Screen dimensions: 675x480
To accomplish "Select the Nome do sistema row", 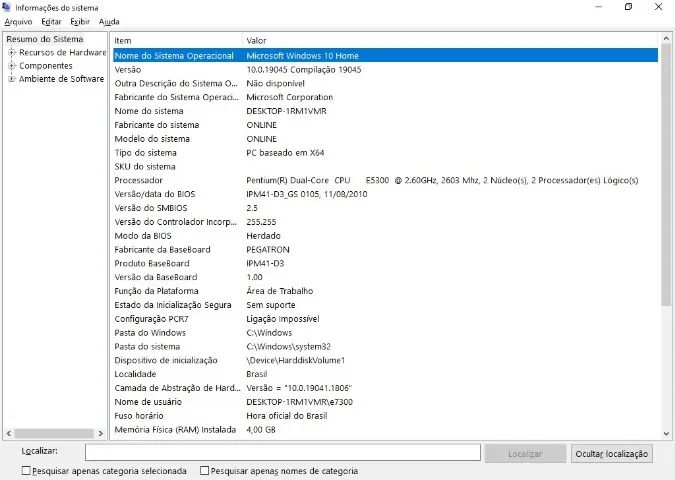I will (385, 111).
